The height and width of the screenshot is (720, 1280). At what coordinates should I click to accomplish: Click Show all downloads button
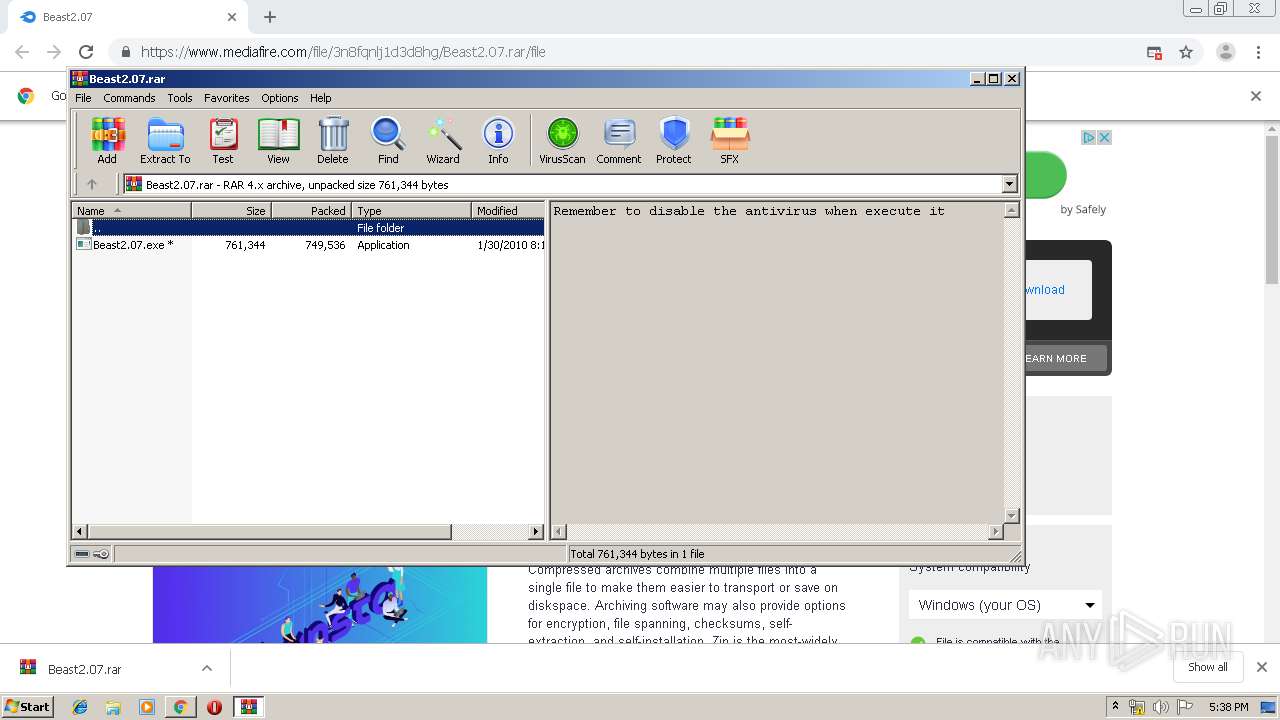click(1208, 667)
